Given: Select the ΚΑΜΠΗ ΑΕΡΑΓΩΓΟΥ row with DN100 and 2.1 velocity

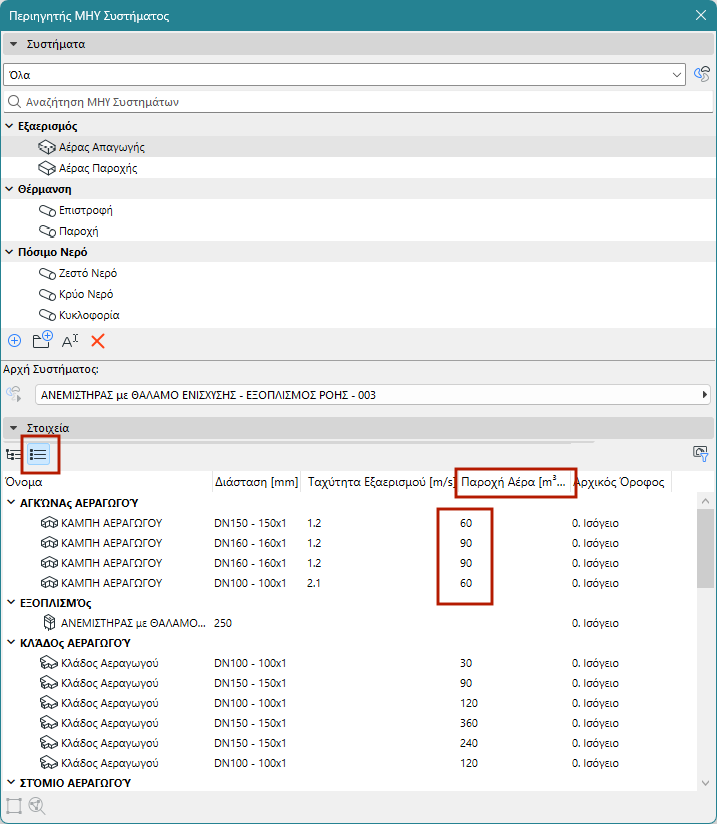Looking at the screenshot, I should click(x=349, y=583).
